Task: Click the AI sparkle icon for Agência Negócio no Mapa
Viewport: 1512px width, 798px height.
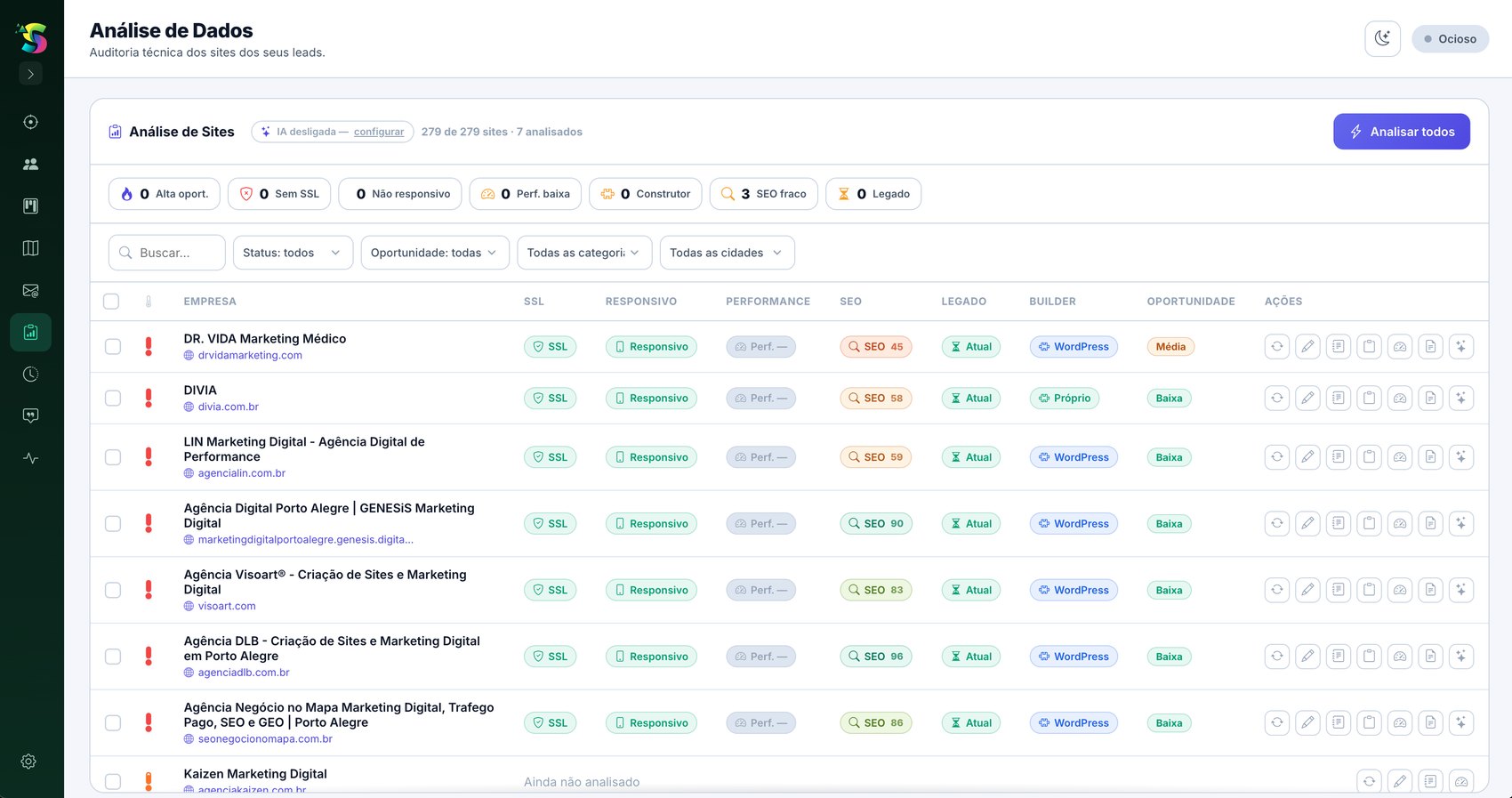Action: click(x=1461, y=723)
